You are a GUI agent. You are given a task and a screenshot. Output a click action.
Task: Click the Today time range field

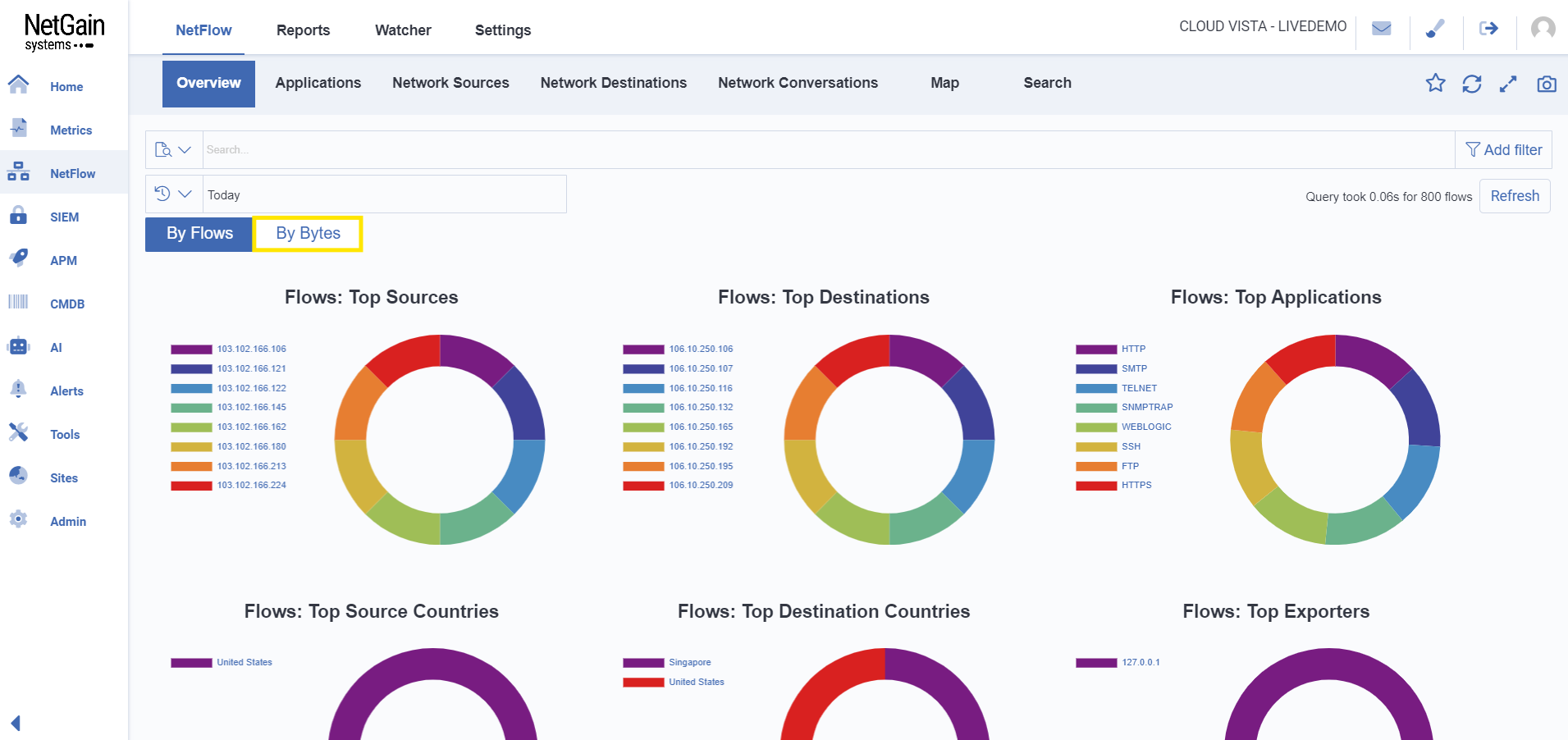coord(384,194)
